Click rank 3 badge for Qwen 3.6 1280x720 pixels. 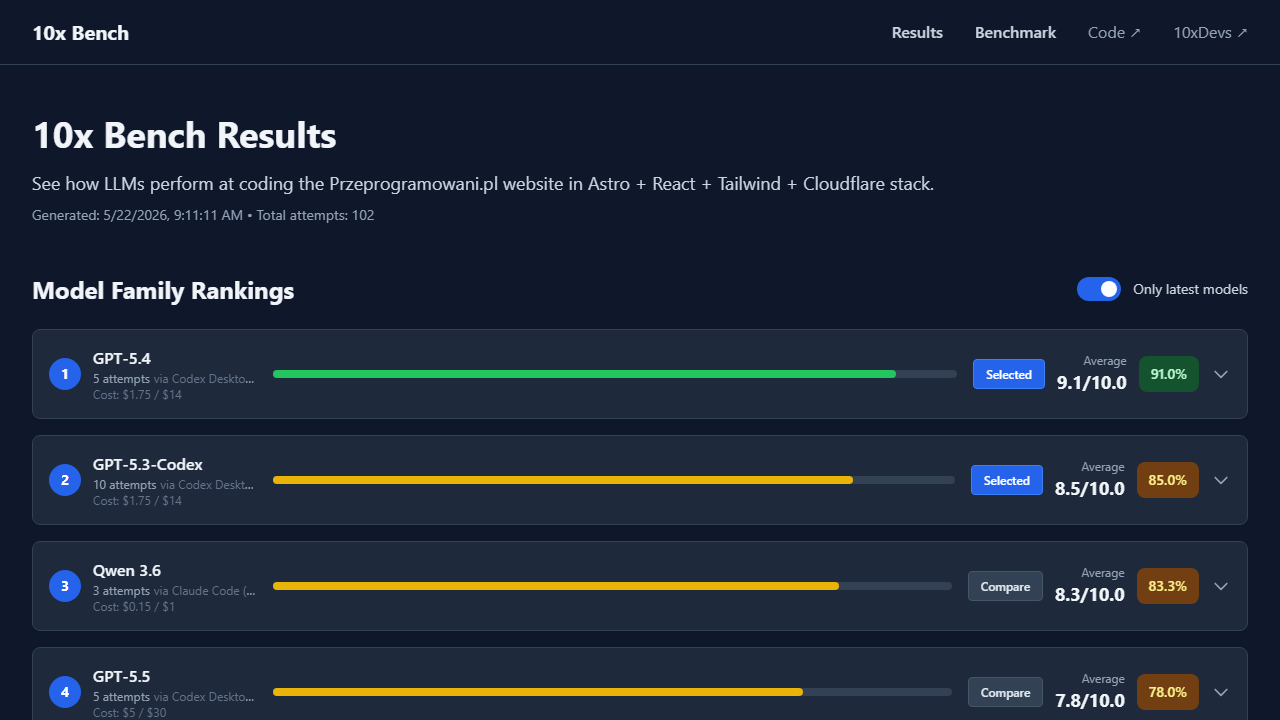tap(65, 586)
